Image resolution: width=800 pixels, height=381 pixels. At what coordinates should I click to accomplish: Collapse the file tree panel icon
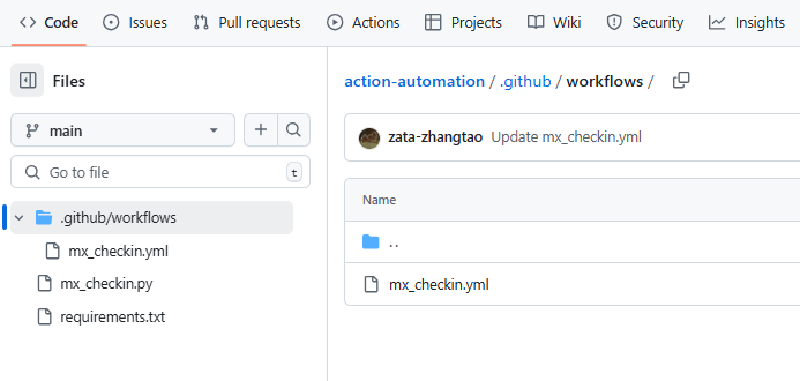point(27,81)
